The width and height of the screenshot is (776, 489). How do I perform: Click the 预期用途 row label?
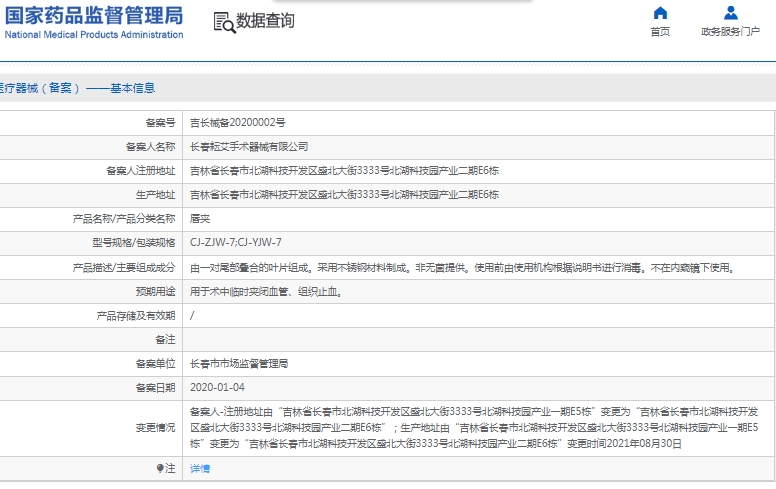[x=155, y=292]
